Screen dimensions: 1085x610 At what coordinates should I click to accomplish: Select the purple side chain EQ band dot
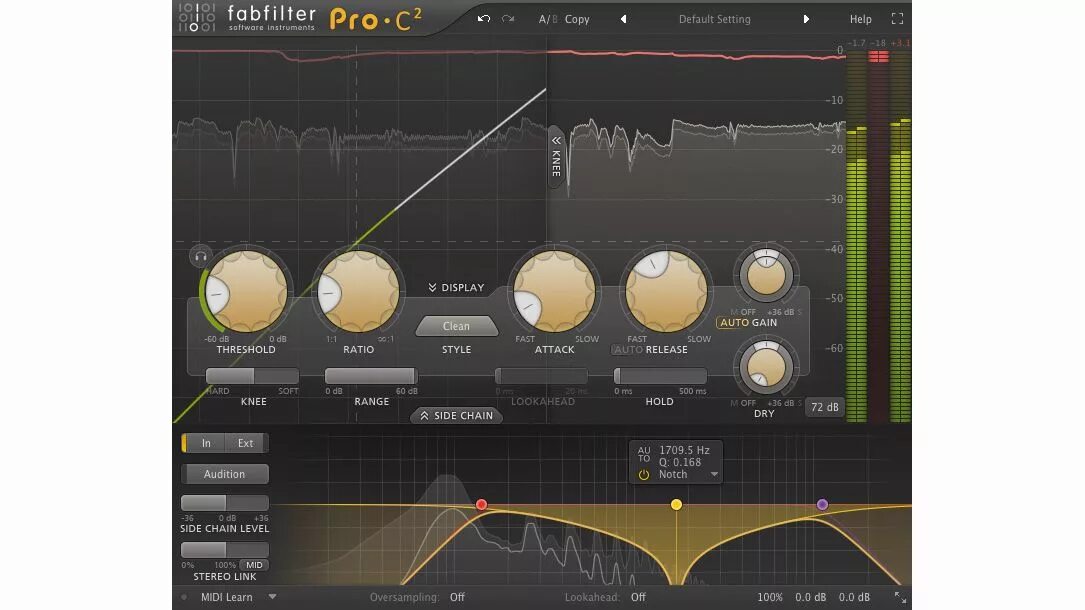pyautogui.click(x=822, y=505)
